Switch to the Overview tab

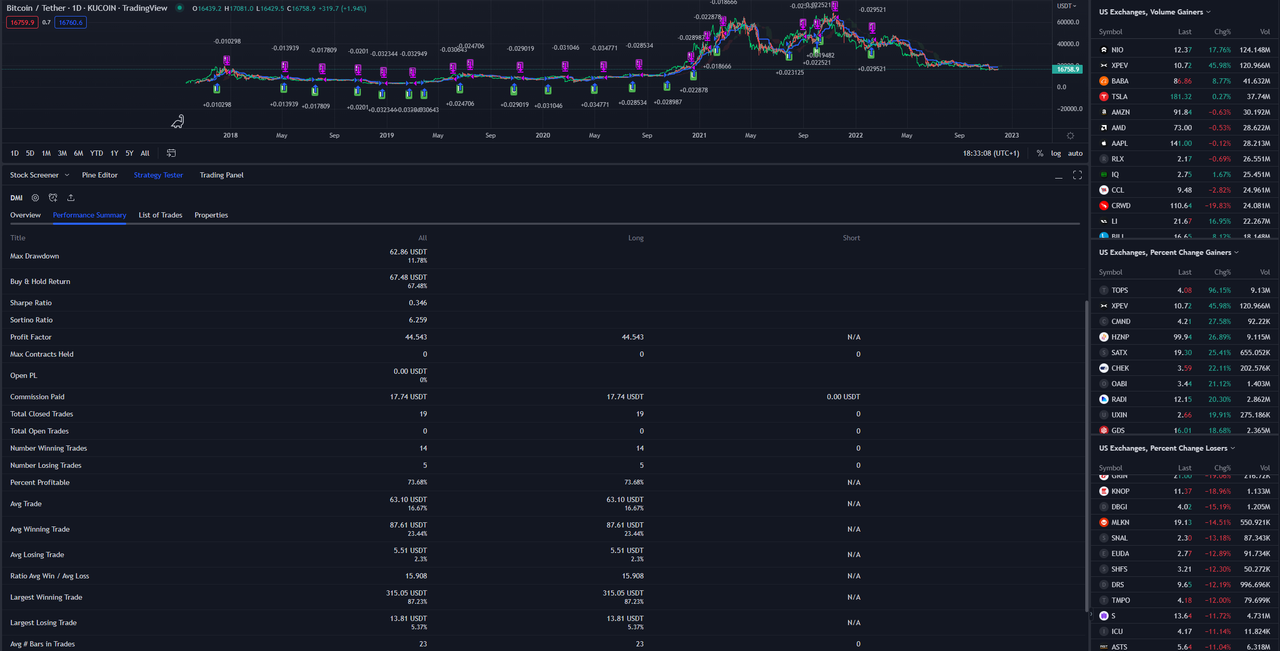tap(25, 215)
